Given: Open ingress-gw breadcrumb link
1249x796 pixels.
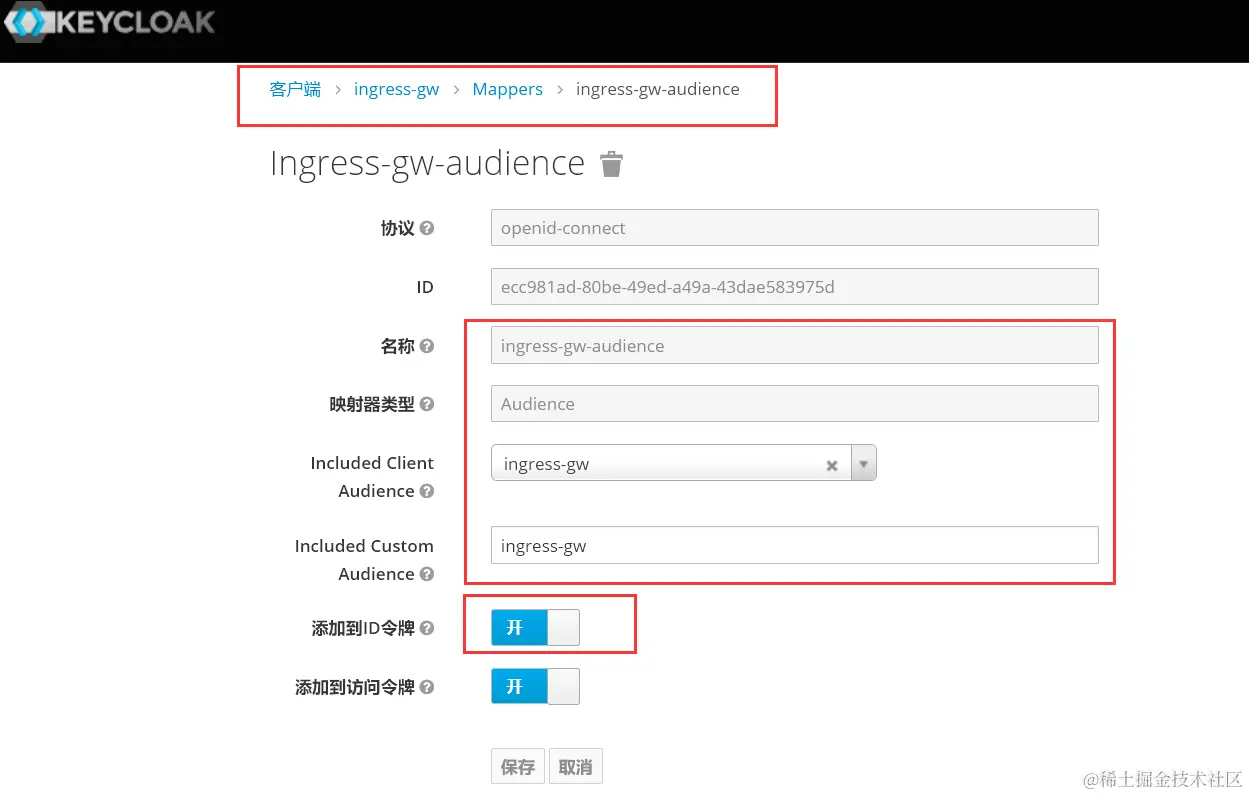Looking at the screenshot, I should (397, 89).
